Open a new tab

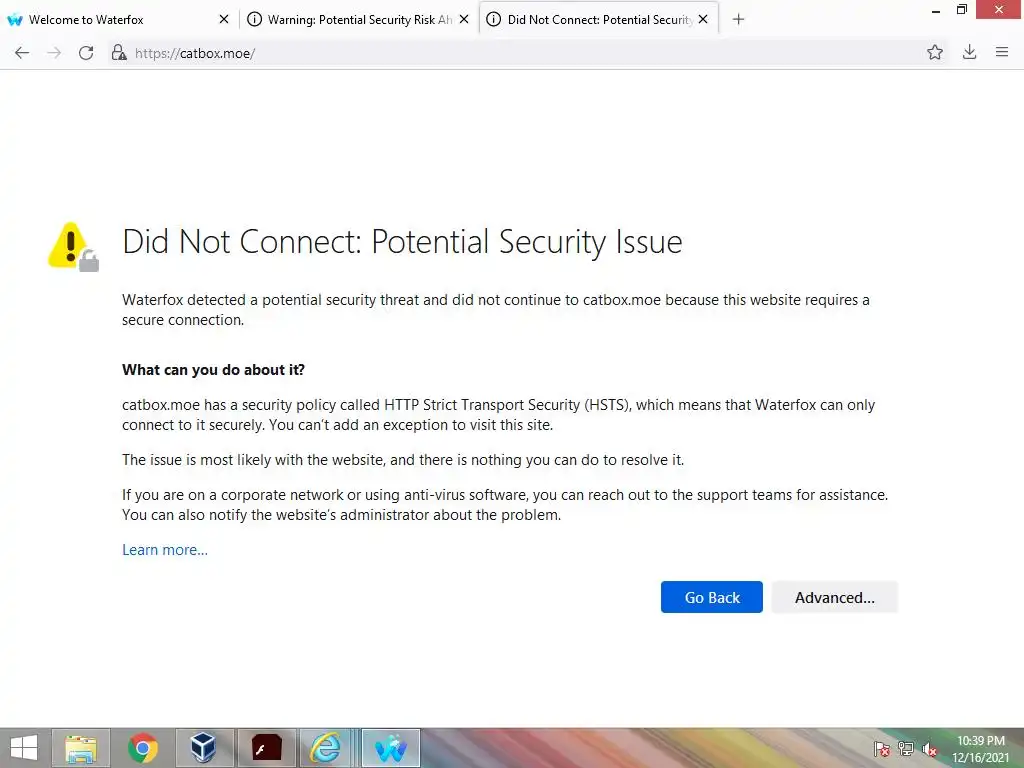point(738,19)
